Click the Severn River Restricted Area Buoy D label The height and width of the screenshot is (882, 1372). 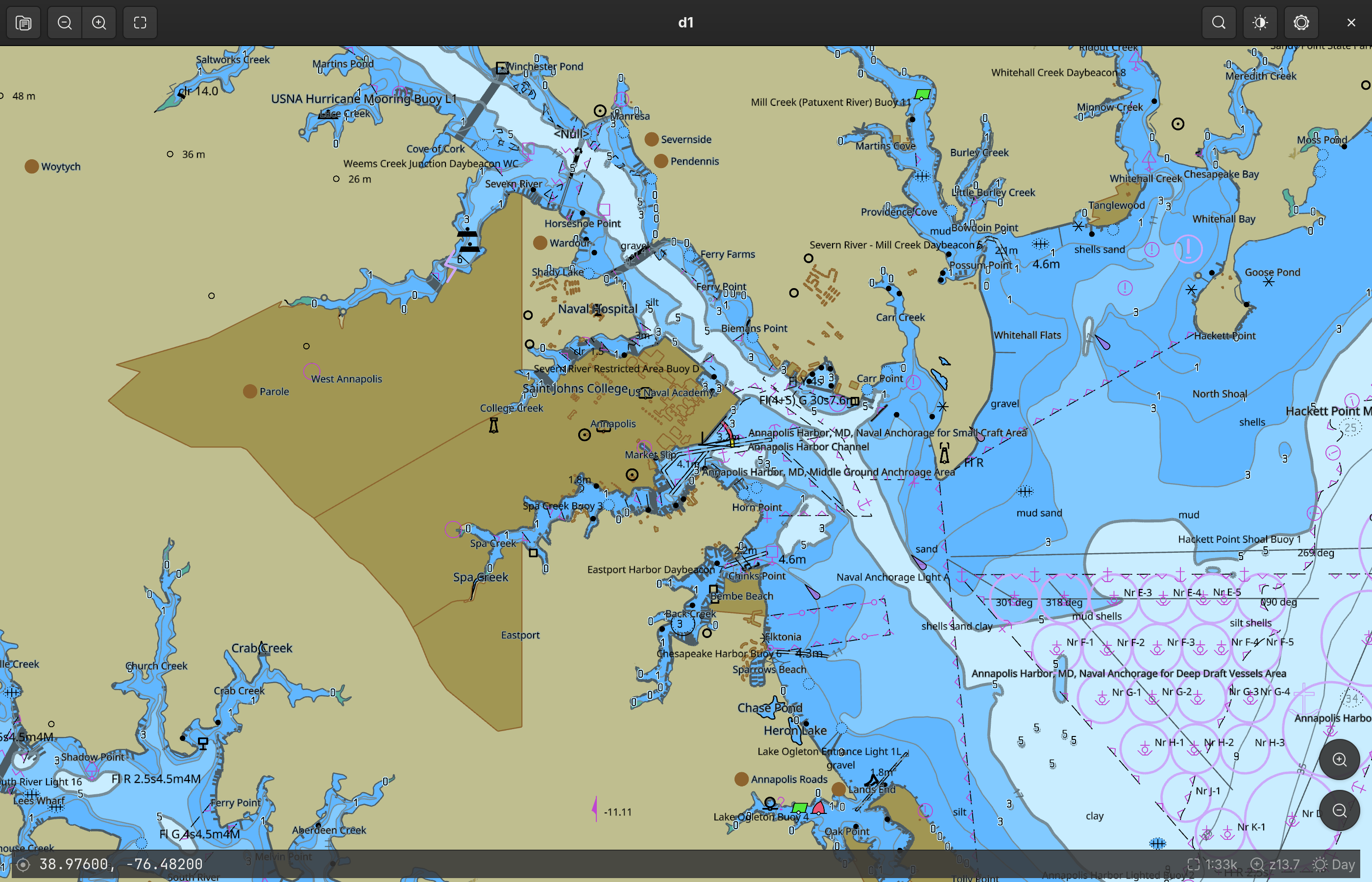(617, 368)
